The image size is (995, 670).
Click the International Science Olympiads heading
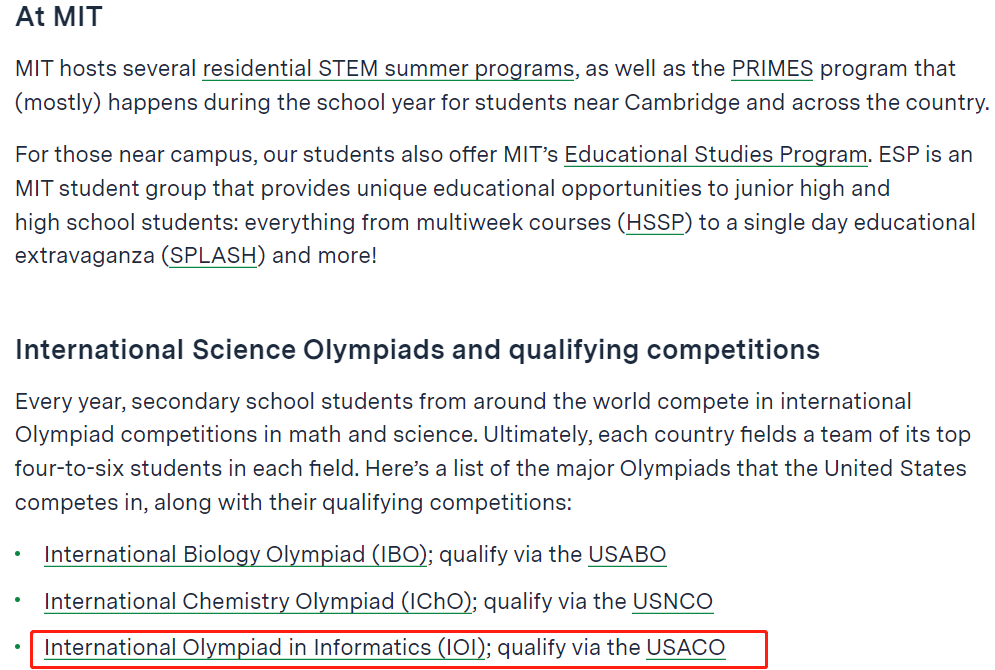tap(417, 350)
